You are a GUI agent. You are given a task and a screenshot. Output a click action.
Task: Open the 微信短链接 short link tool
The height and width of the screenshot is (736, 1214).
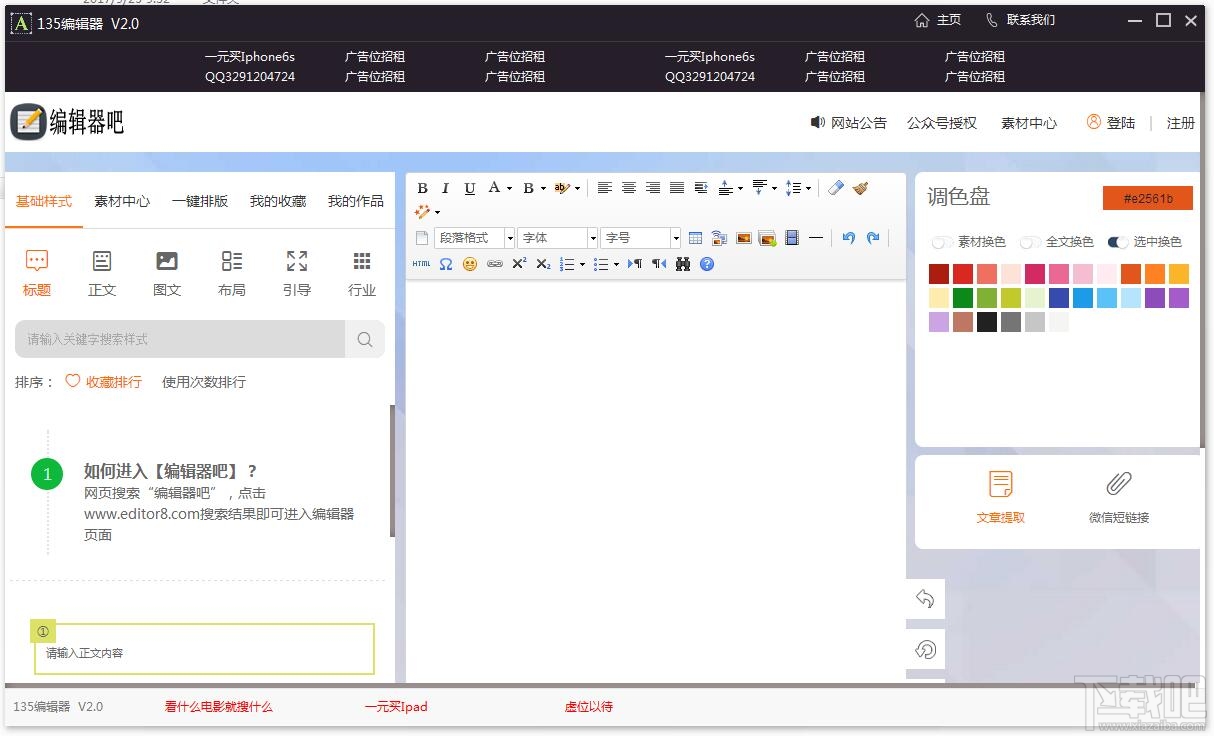(1119, 498)
